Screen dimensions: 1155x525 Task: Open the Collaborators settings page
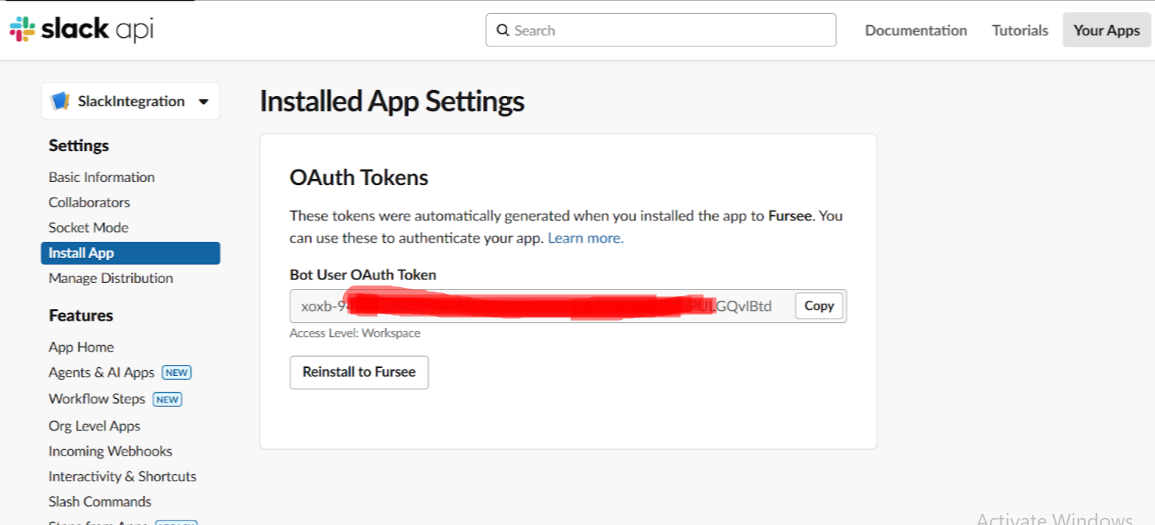[x=89, y=202]
